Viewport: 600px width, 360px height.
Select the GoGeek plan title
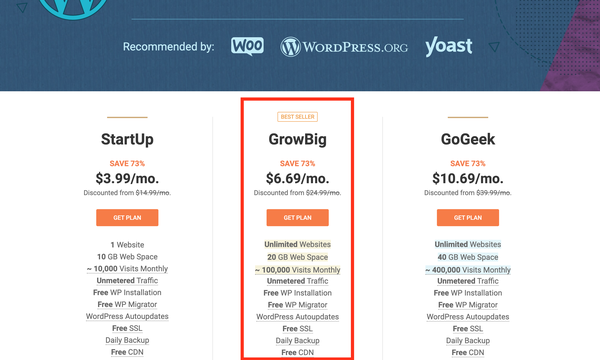click(x=468, y=139)
